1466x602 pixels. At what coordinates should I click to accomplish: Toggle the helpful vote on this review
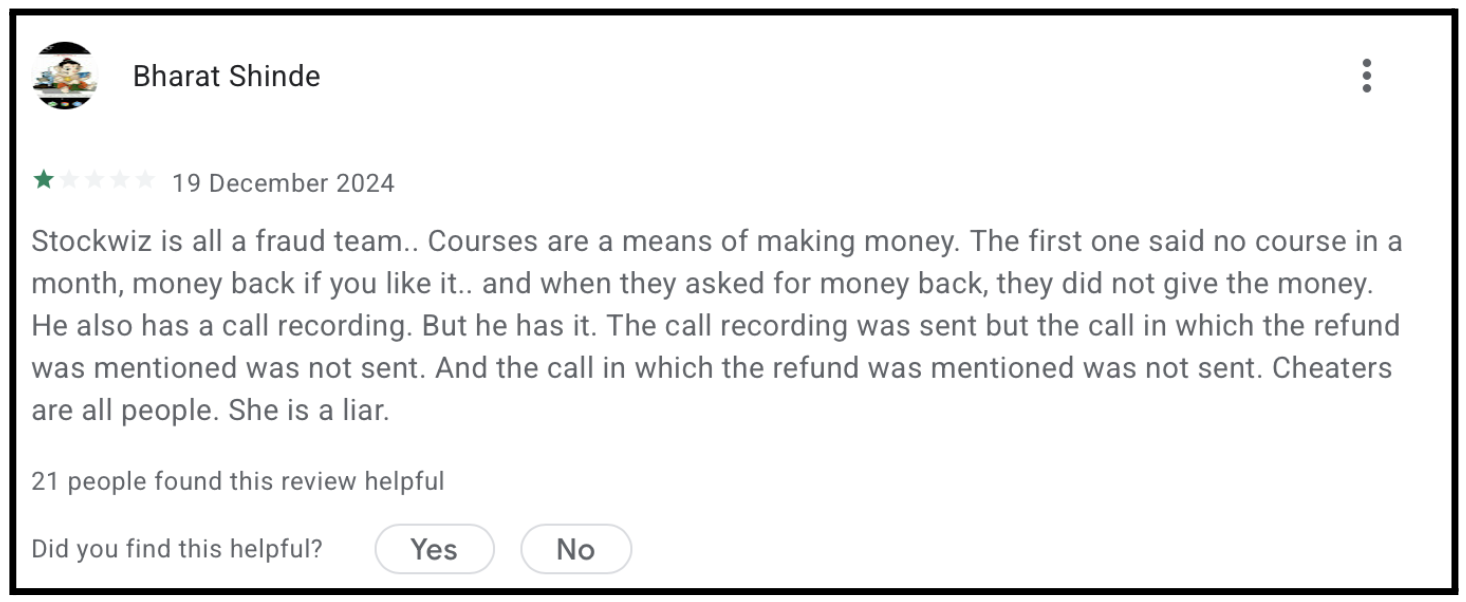[x=434, y=548]
